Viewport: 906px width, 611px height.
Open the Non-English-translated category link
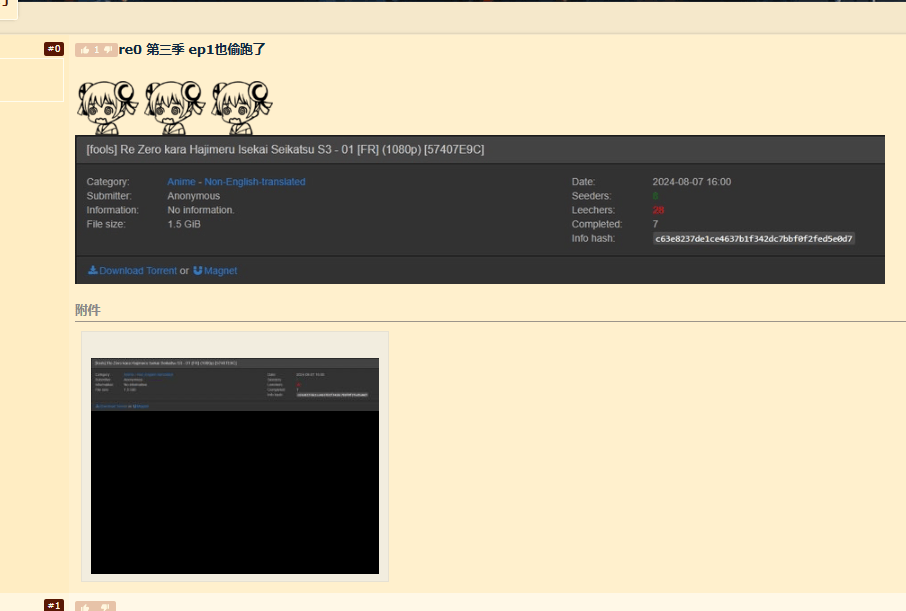tap(255, 182)
